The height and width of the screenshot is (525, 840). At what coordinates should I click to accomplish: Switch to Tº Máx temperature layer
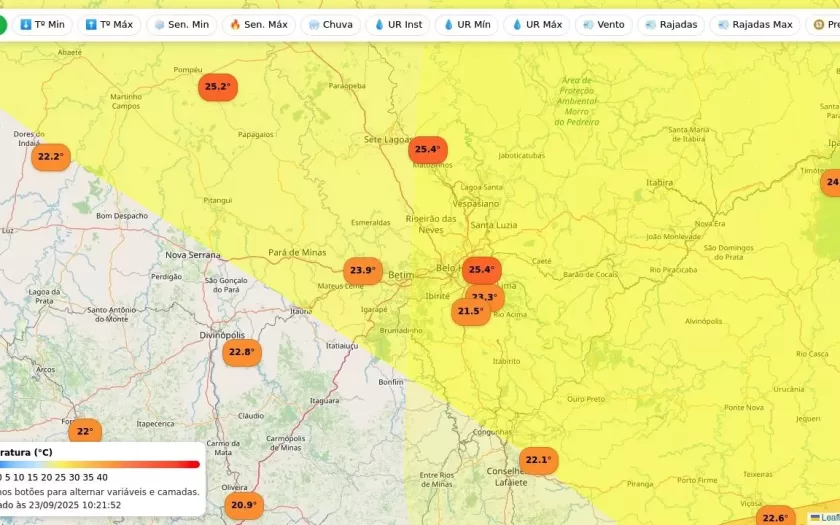click(109, 24)
